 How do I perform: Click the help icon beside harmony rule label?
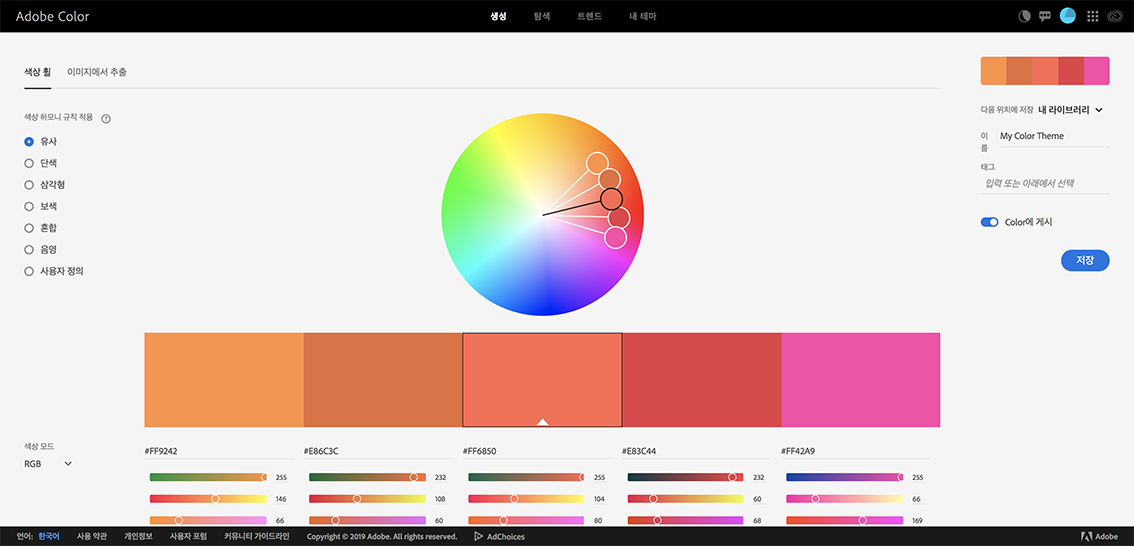click(106, 119)
